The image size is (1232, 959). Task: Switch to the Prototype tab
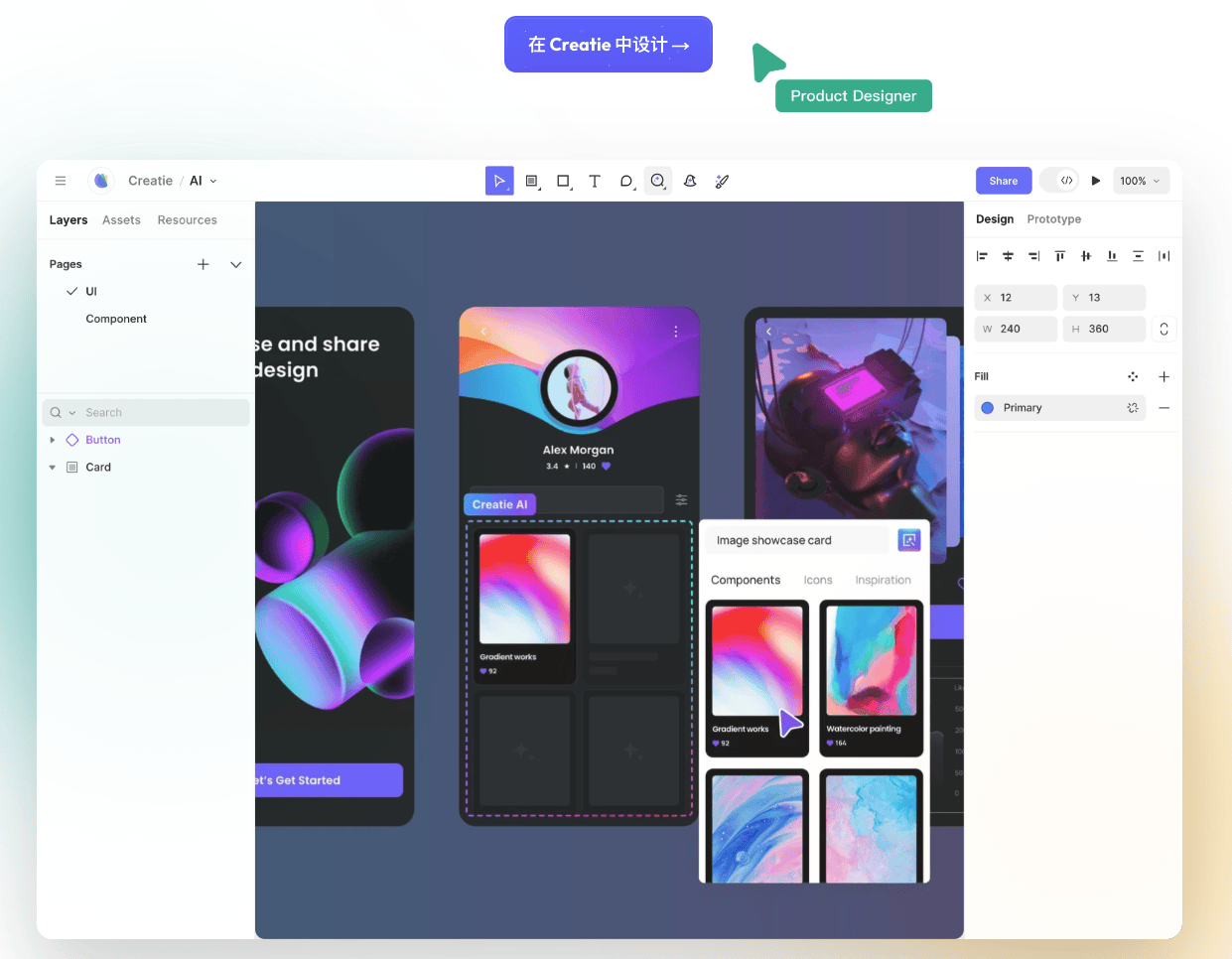click(1054, 219)
